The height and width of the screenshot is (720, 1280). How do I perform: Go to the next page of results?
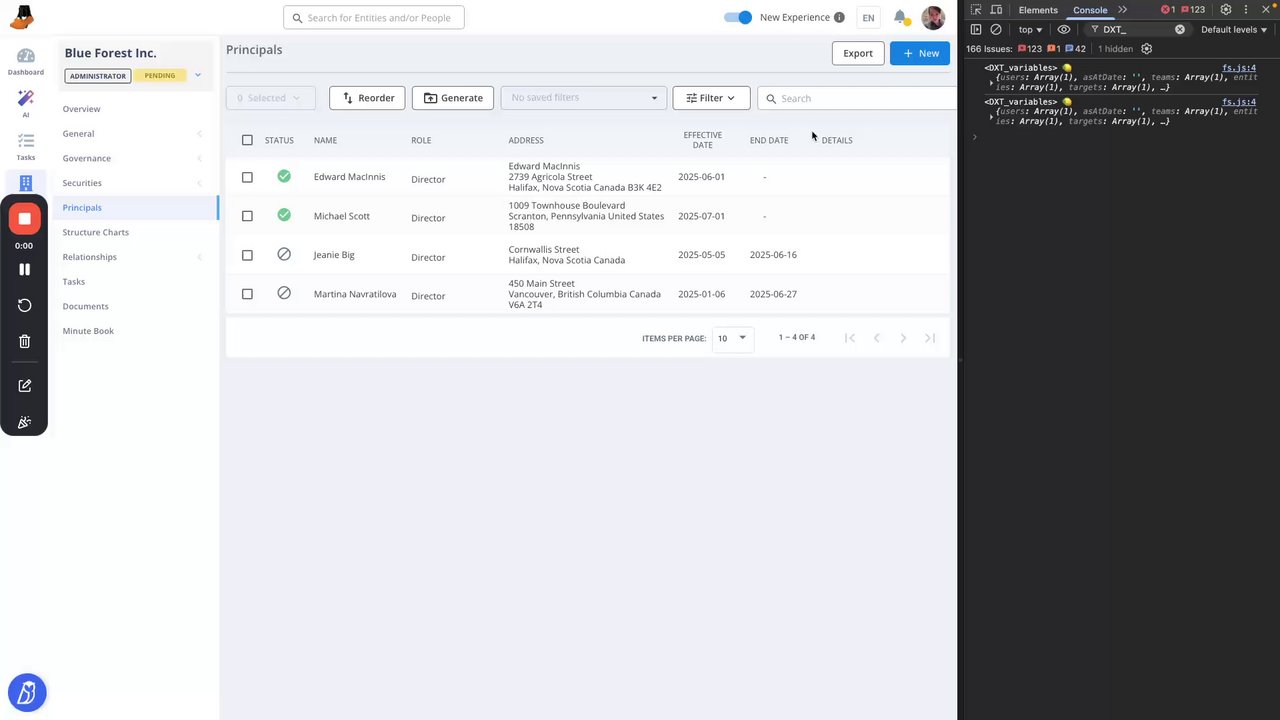(903, 338)
